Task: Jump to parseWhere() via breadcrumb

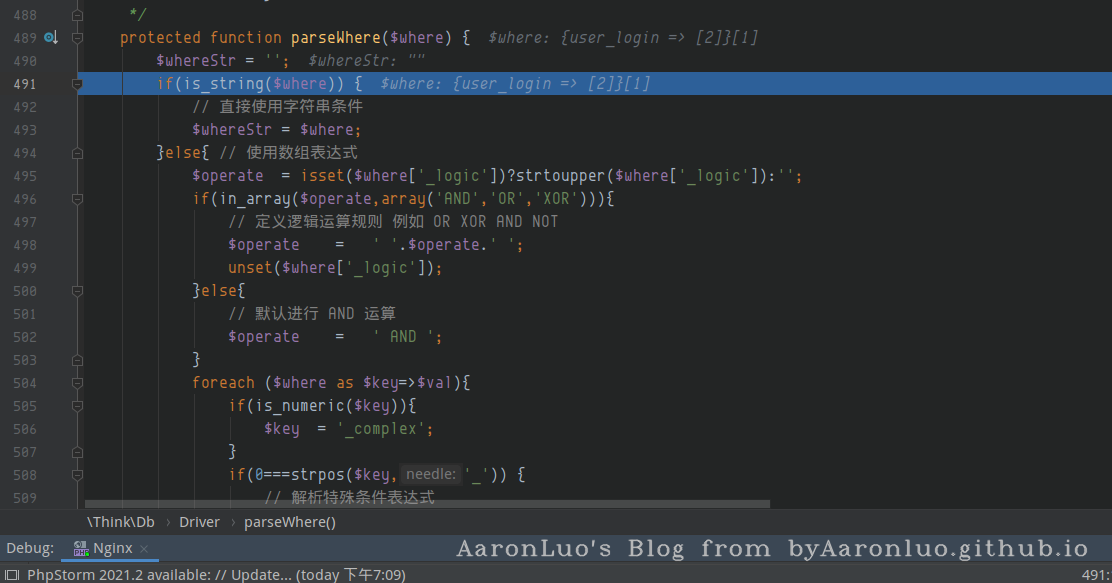Action: pyautogui.click(x=289, y=522)
